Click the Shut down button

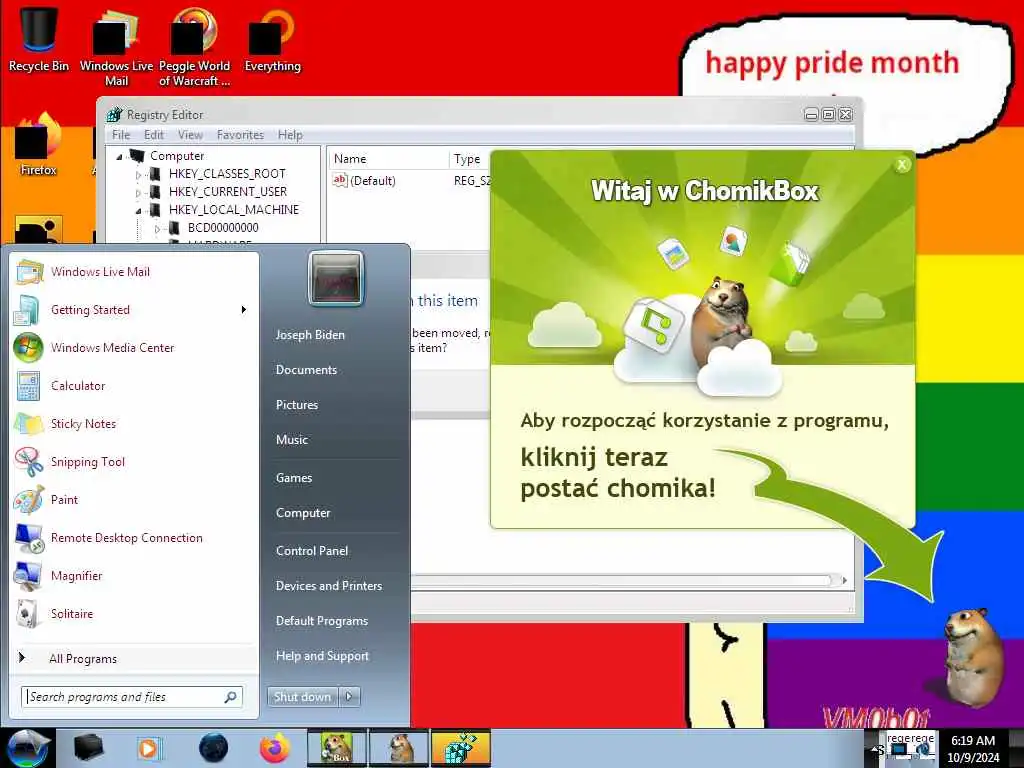303,697
